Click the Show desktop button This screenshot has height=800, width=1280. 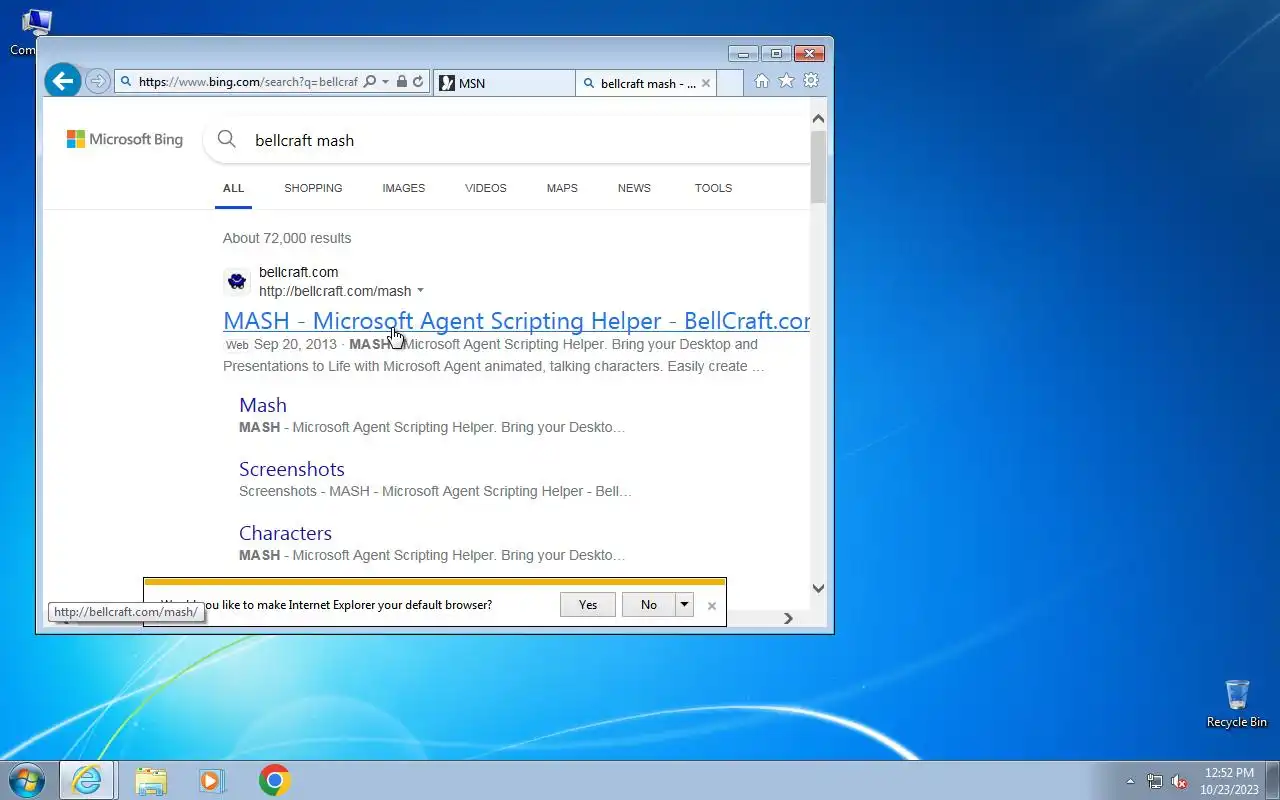click(1272, 781)
